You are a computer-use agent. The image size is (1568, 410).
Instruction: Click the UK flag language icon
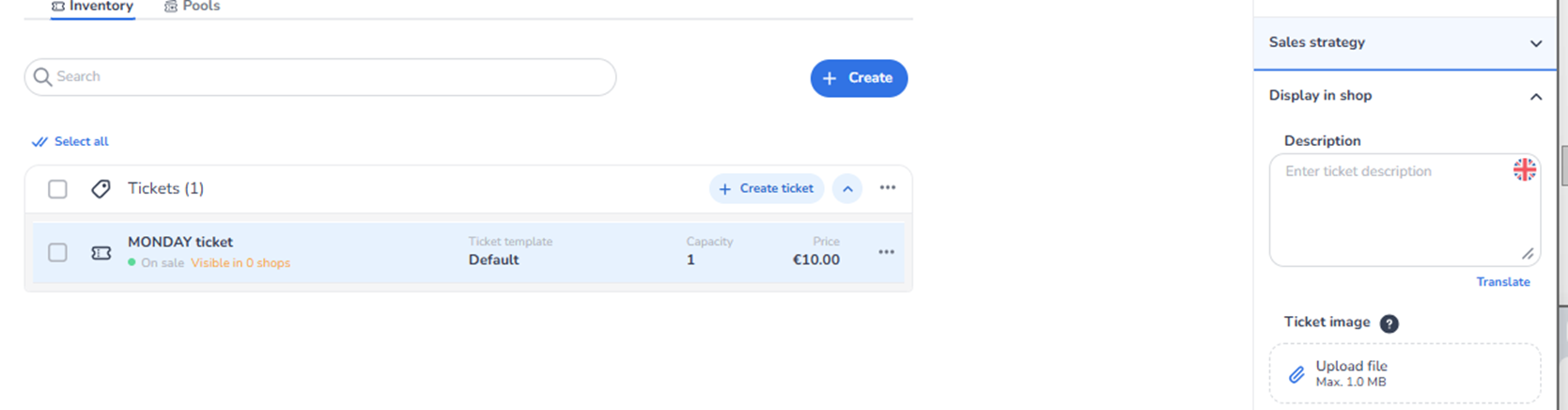click(1524, 169)
